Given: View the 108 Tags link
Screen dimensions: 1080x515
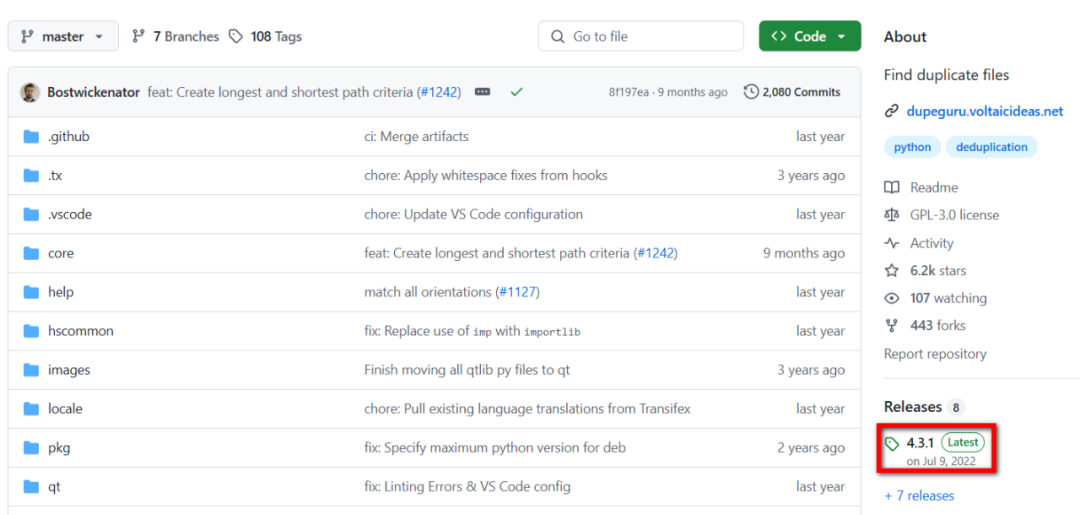Looking at the screenshot, I should coord(266,36).
